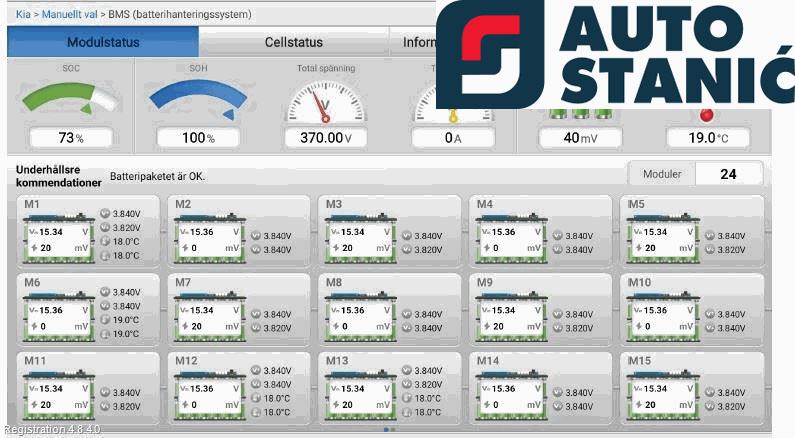Click the M13 module battery icon
795x438 pixels.
360,395
